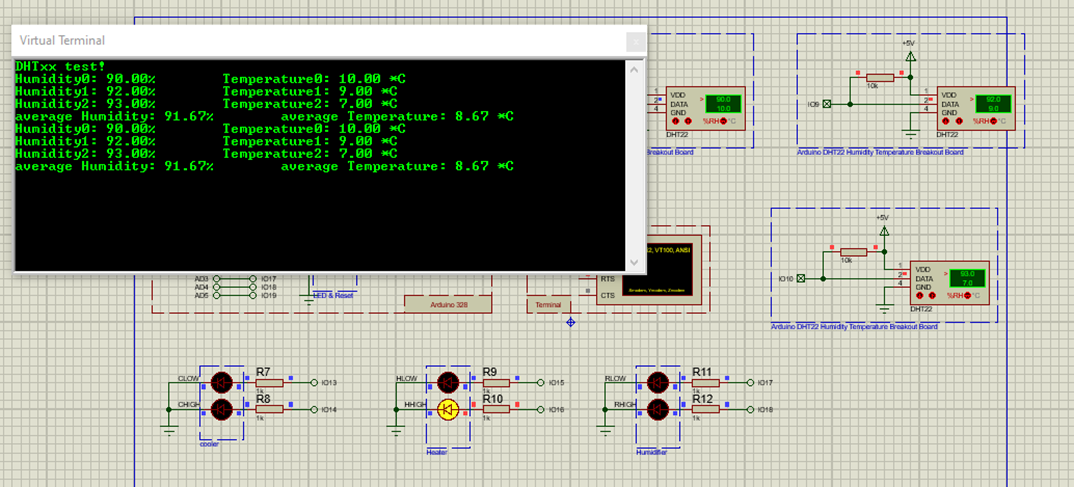Click the RTS pin label

607,279
